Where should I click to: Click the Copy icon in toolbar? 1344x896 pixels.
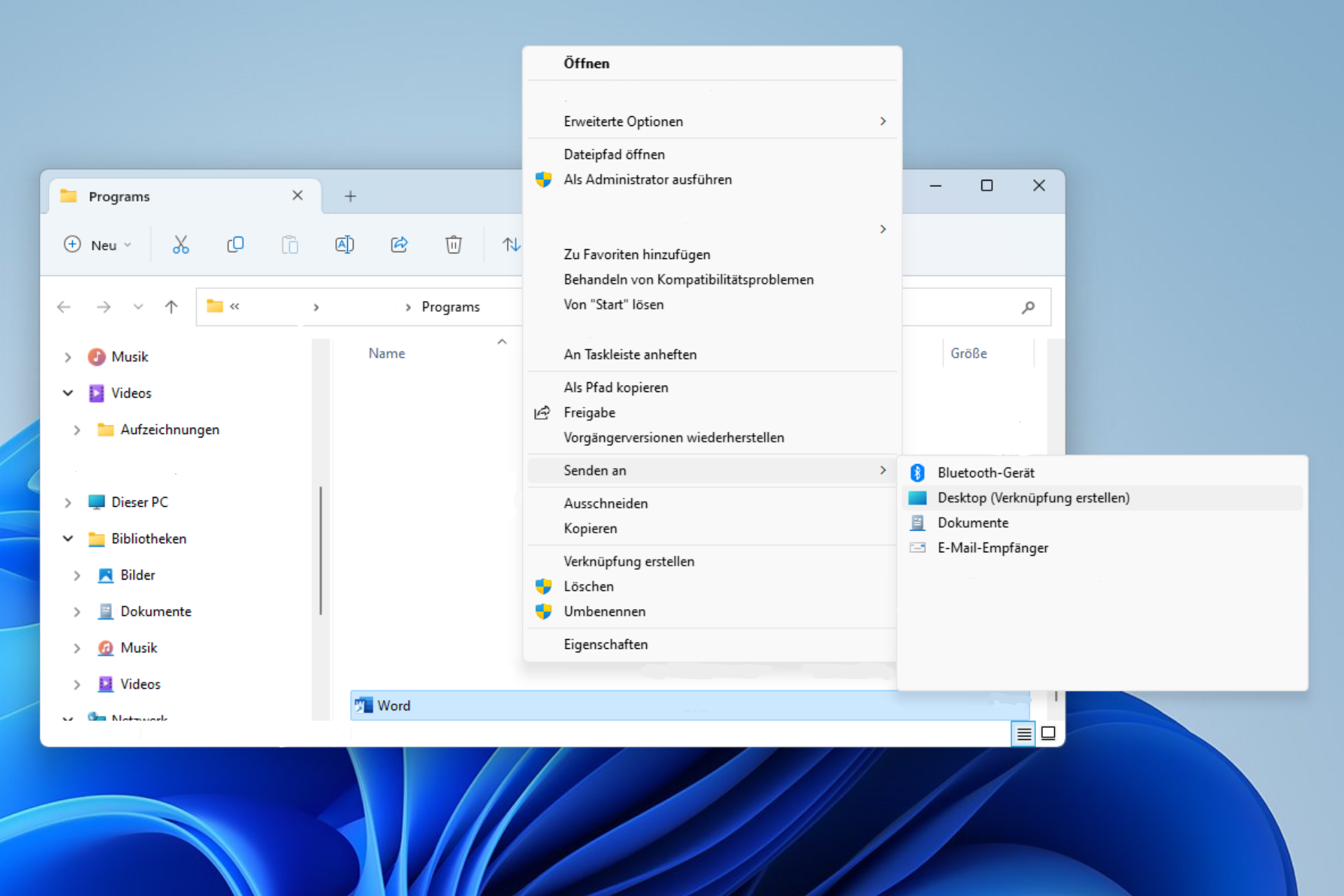click(x=235, y=244)
